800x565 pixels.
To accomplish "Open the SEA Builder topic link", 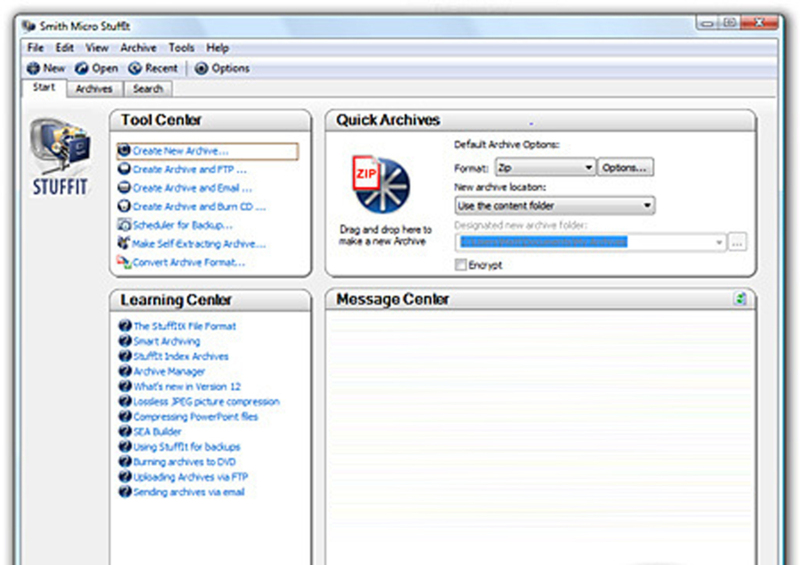I will pos(157,431).
